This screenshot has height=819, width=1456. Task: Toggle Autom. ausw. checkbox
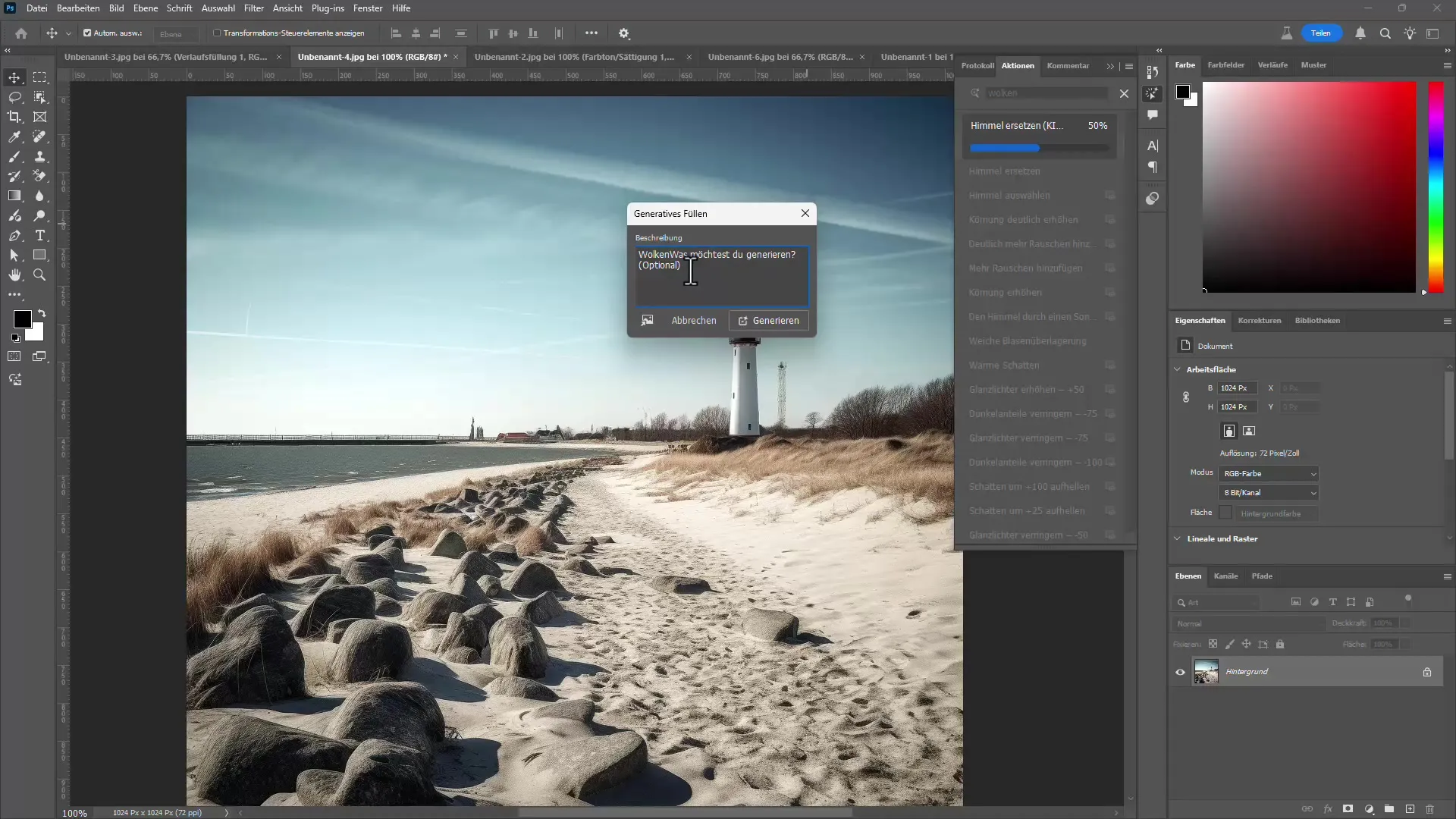[x=87, y=33]
